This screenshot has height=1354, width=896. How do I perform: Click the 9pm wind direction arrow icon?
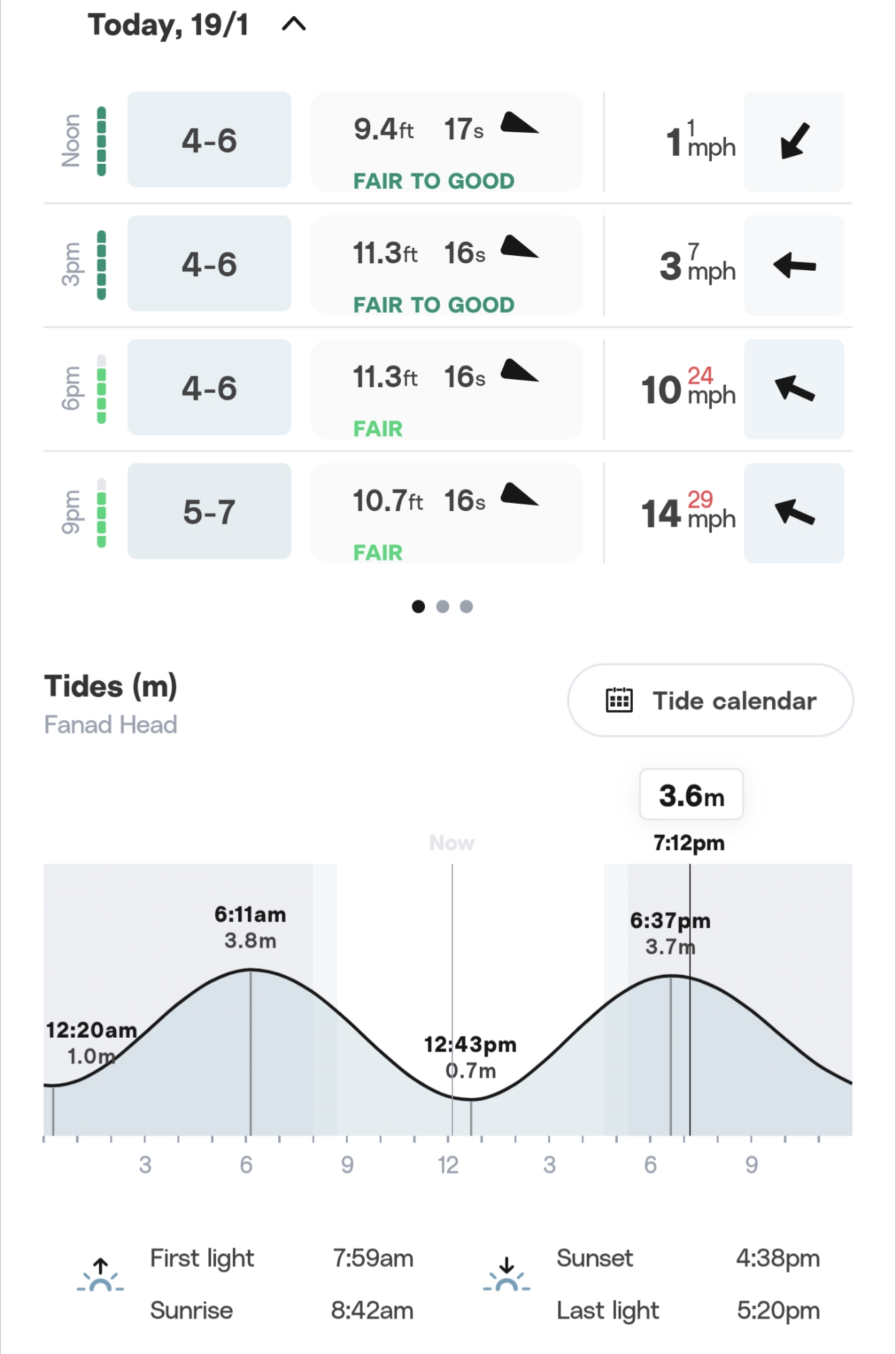coord(794,512)
